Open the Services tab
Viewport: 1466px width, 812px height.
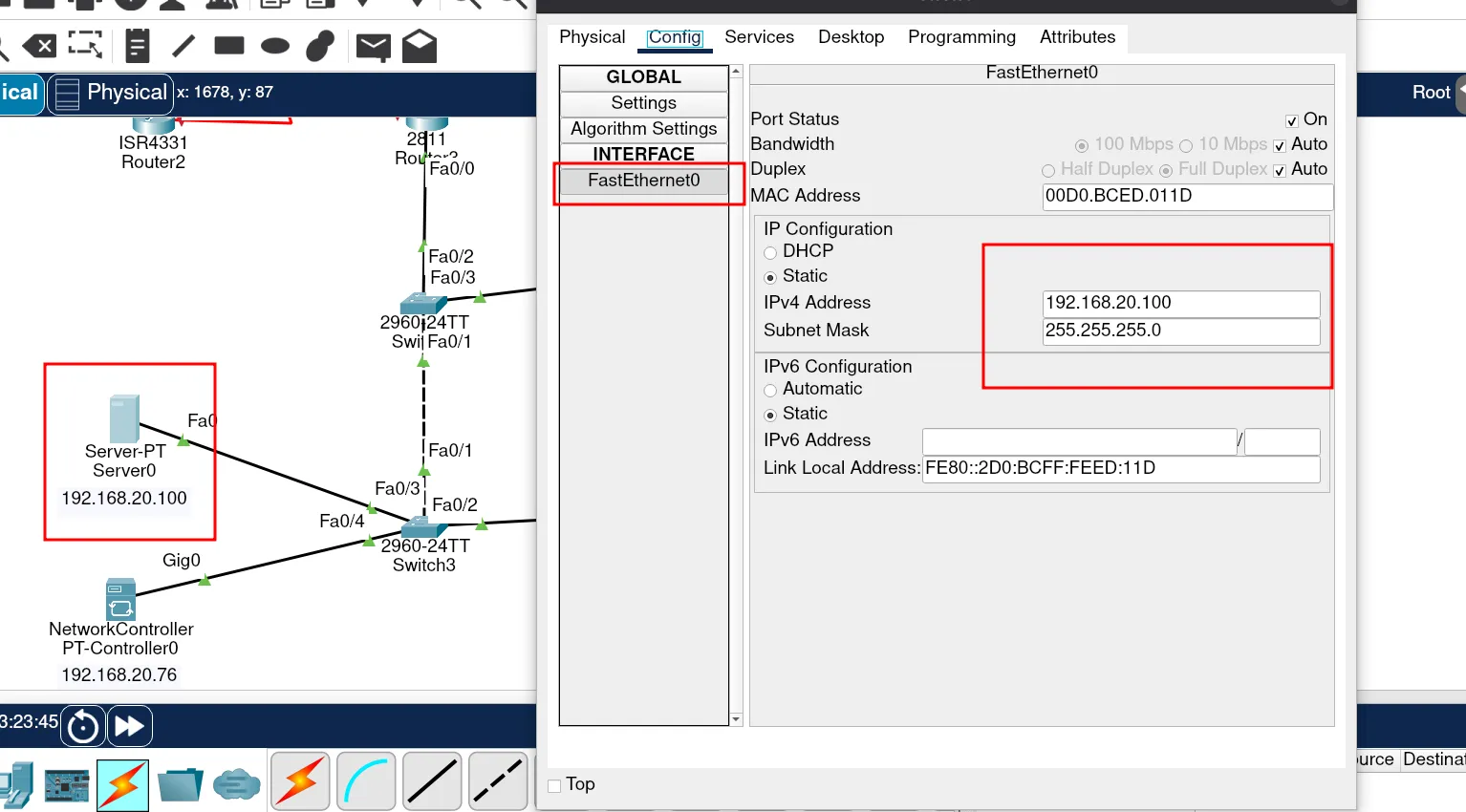tap(759, 37)
